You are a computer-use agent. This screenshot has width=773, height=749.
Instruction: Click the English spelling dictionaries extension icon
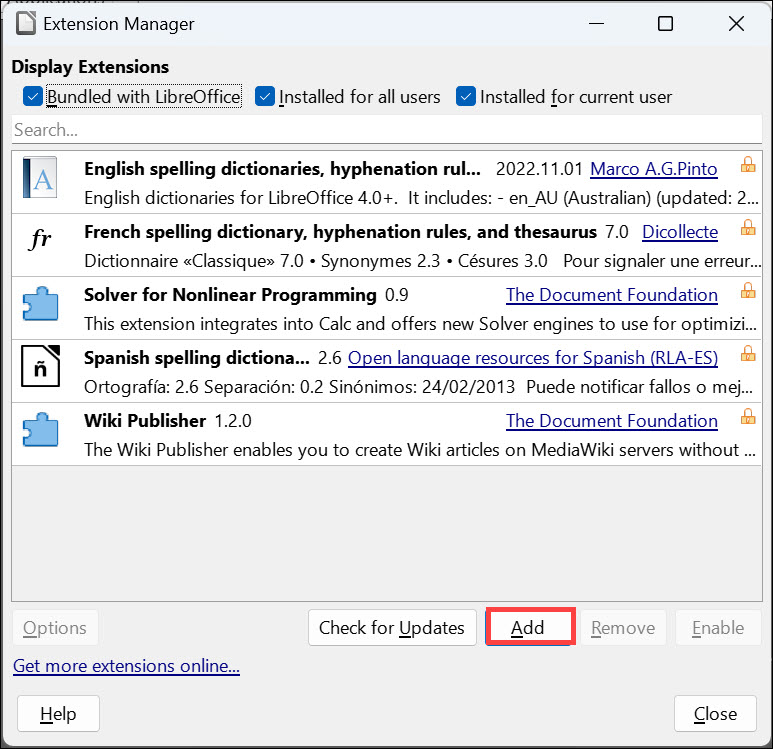tap(40, 181)
